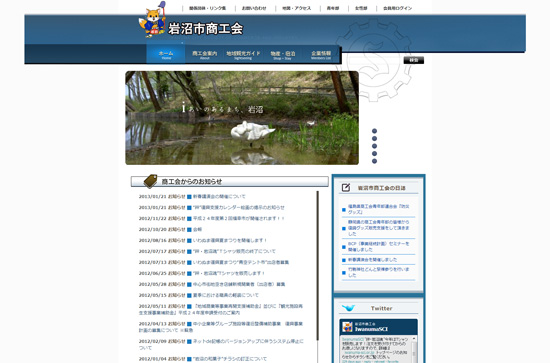Click the swan pond banner image
Viewport: 550px width, 363px height.
tap(242, 118)
